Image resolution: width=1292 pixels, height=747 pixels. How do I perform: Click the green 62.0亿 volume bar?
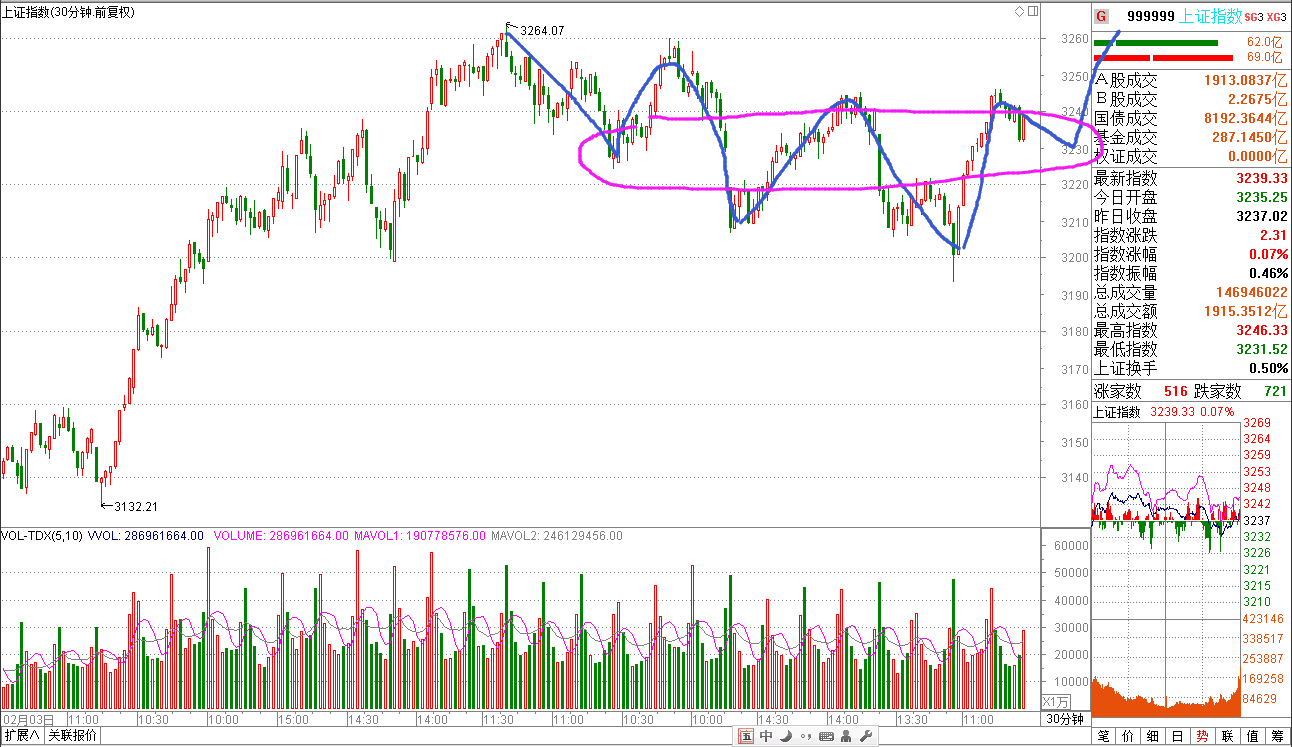click(1155, 43)
